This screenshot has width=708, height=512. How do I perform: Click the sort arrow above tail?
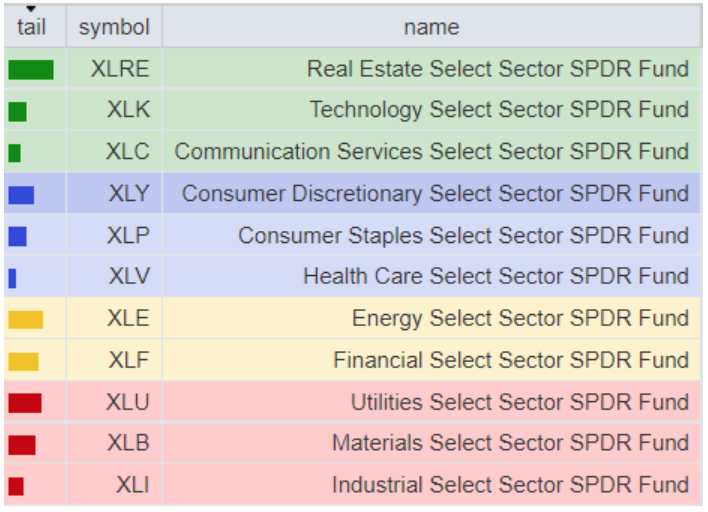(x=31, y=9)
